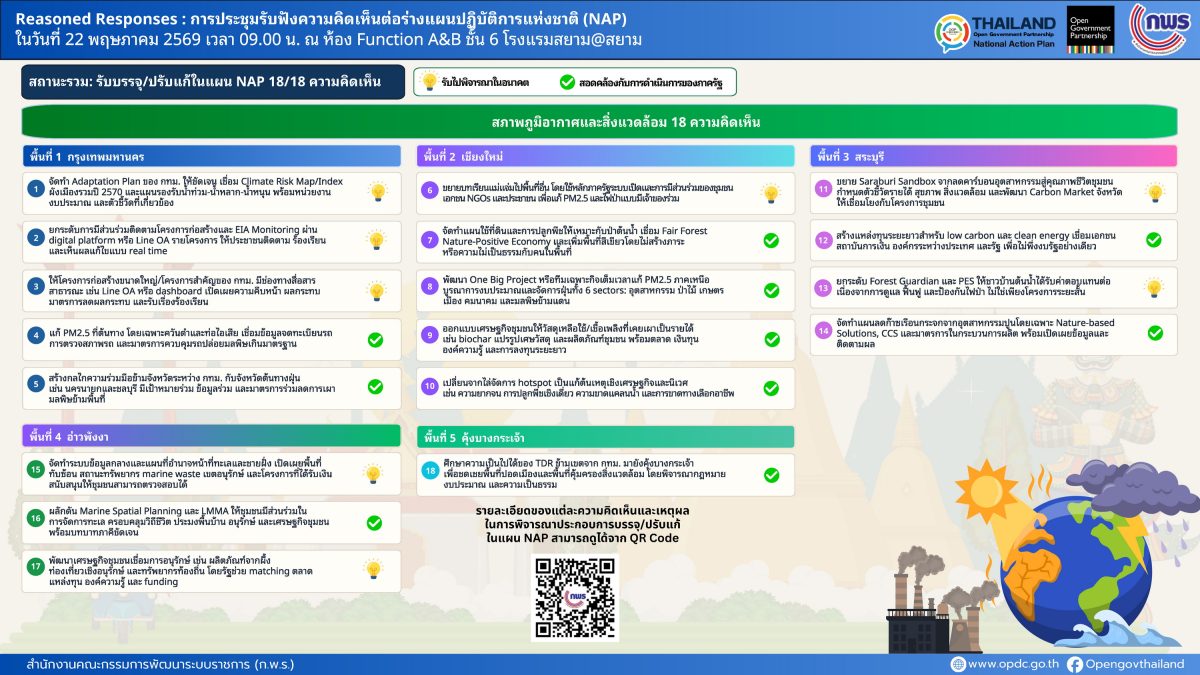Click the lightbulb icon beside item 17

(373, 569)
